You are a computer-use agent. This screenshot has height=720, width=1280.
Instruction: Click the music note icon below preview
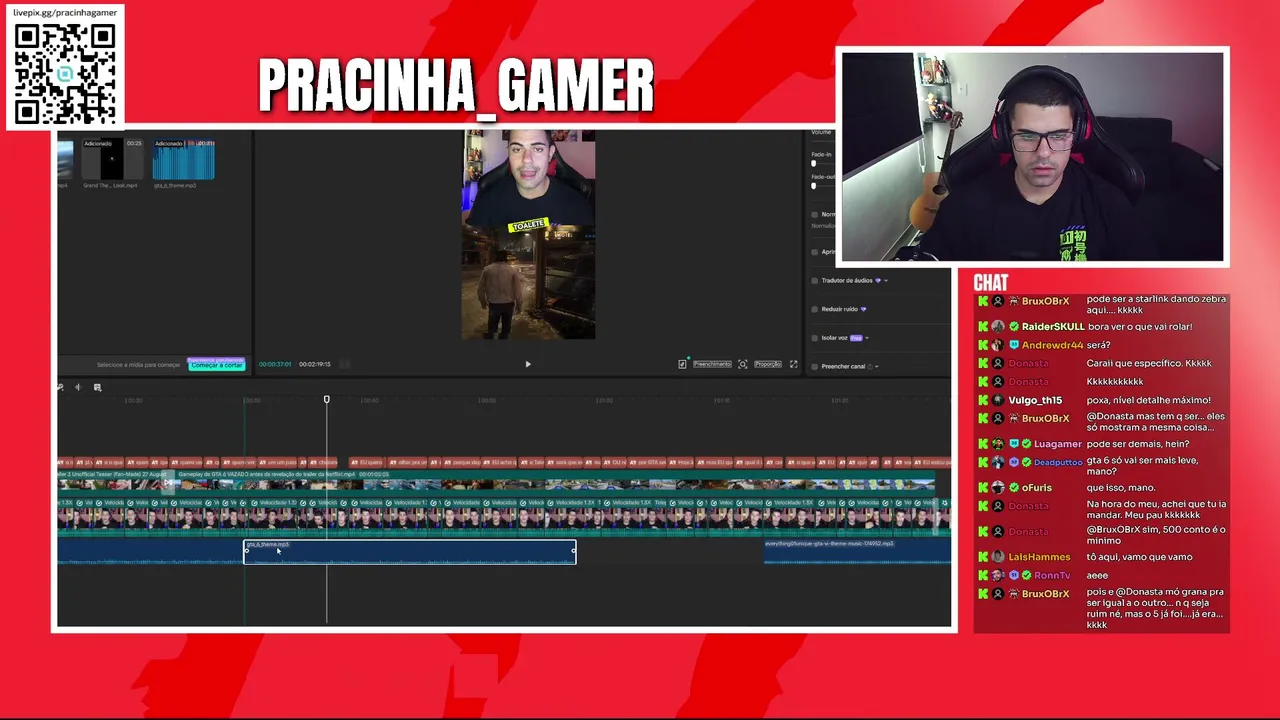point(682,364)
